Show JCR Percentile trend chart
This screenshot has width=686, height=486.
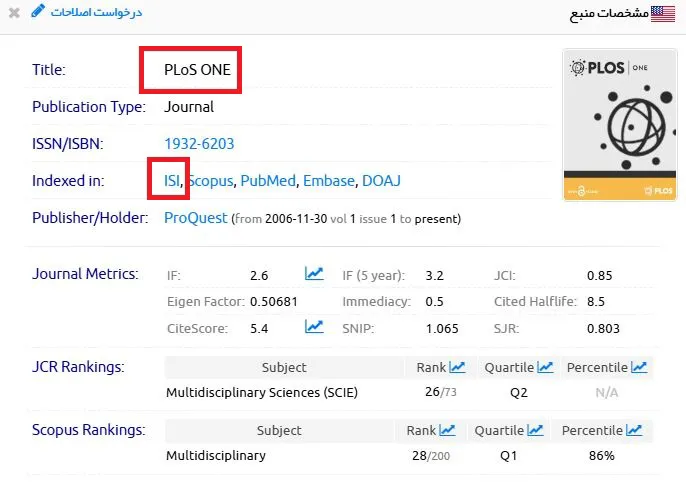pyautogui.click(x=639, y=367)
